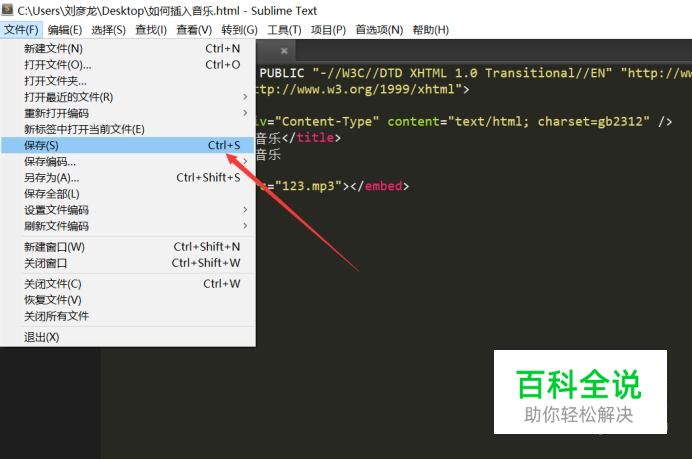The image size is (692, 459).
Task: Open the 项目(P) menu
Action: [328, 30]
